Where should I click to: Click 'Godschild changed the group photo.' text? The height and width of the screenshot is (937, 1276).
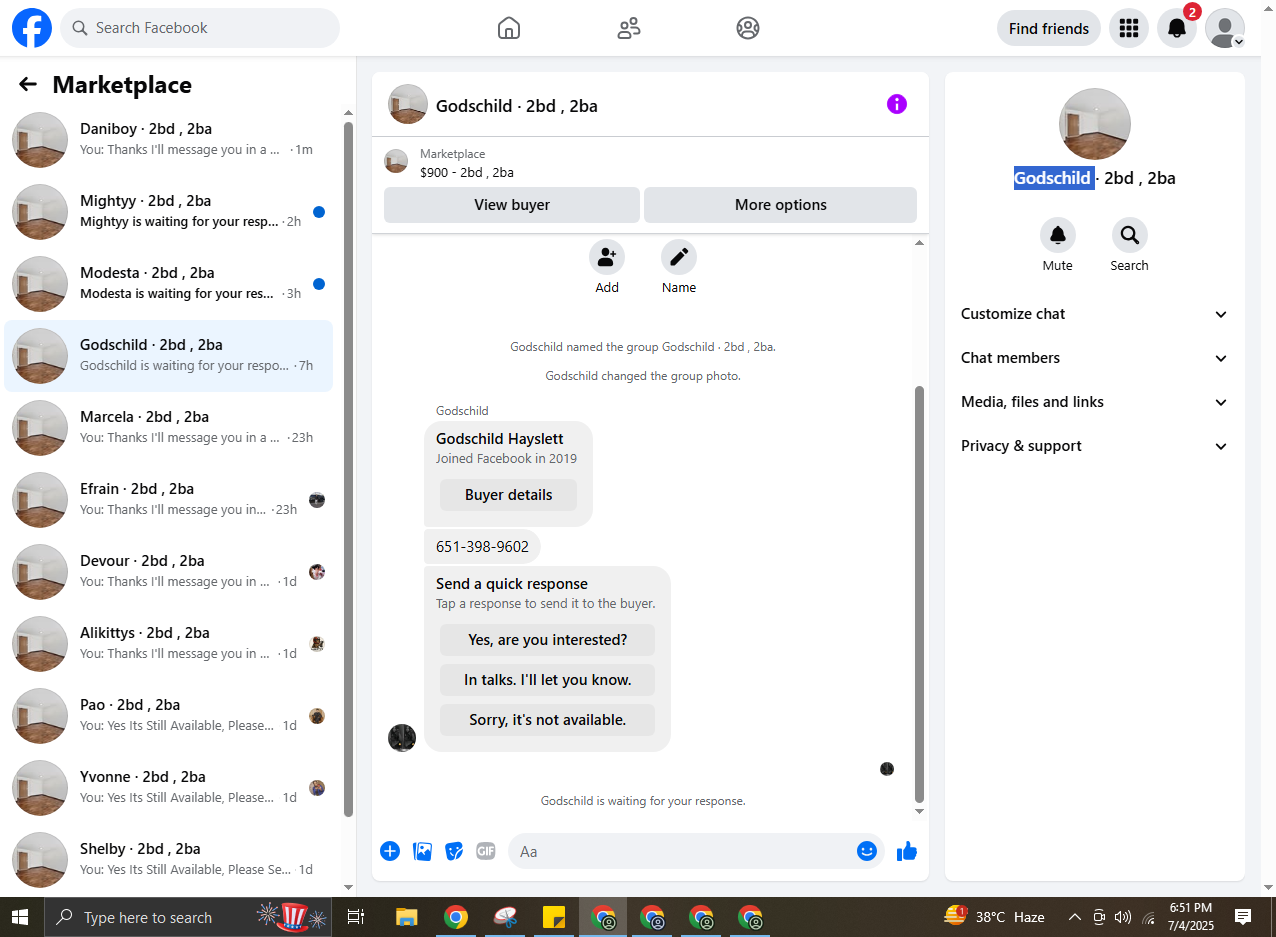pos(643,376)
